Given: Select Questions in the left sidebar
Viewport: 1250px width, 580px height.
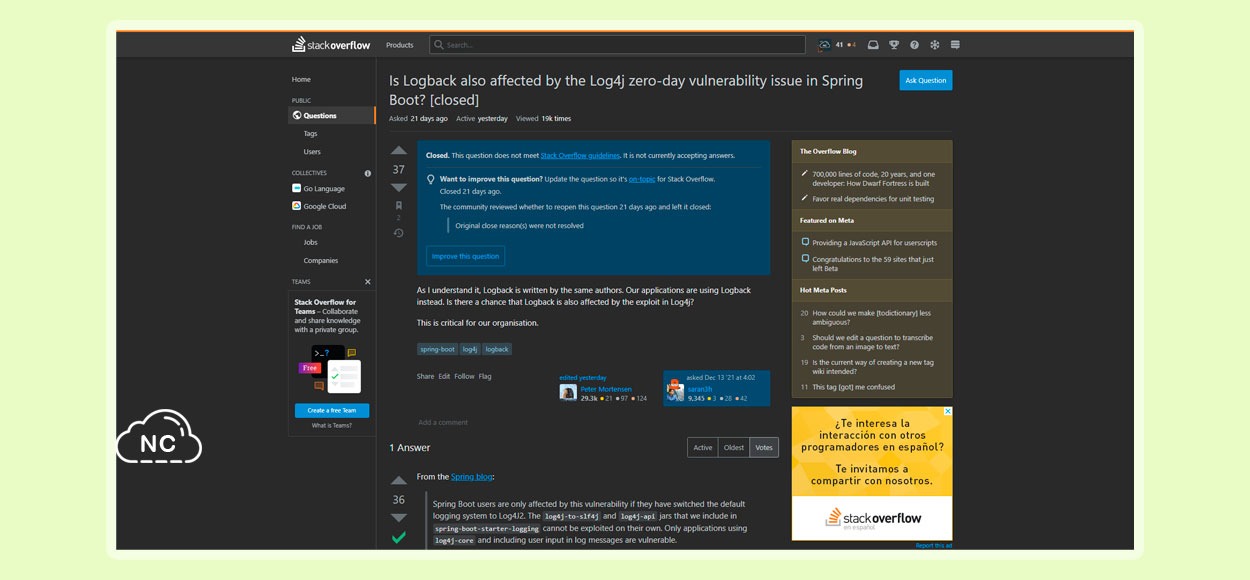Looking at the screenshot, I should pyautogui.click(x=332, y=115).
